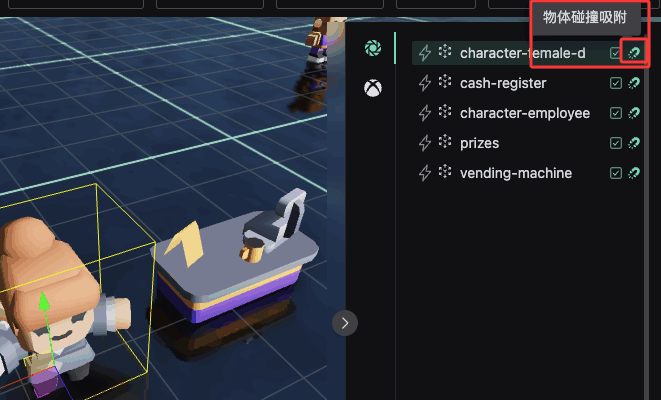Select the prizes item in the list

pyautogui.click(x=479, y=143)
